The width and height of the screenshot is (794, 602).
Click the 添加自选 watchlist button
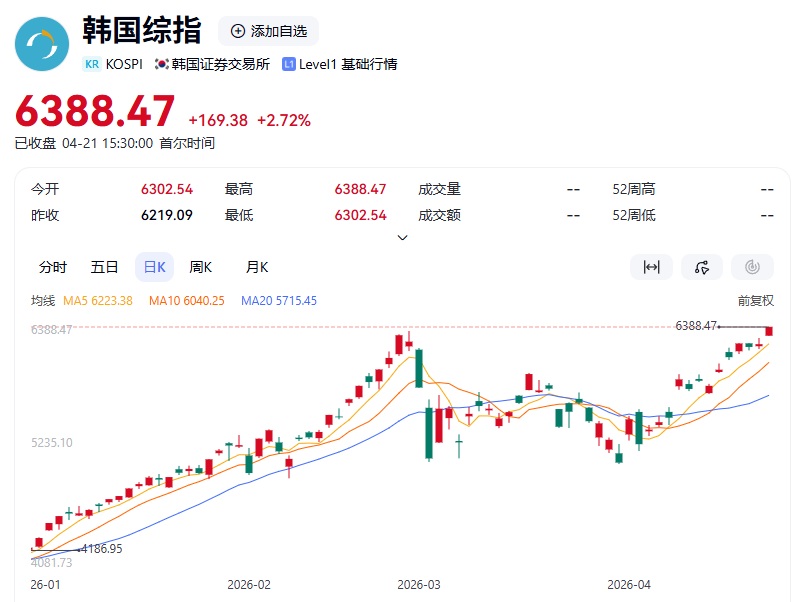268,31
